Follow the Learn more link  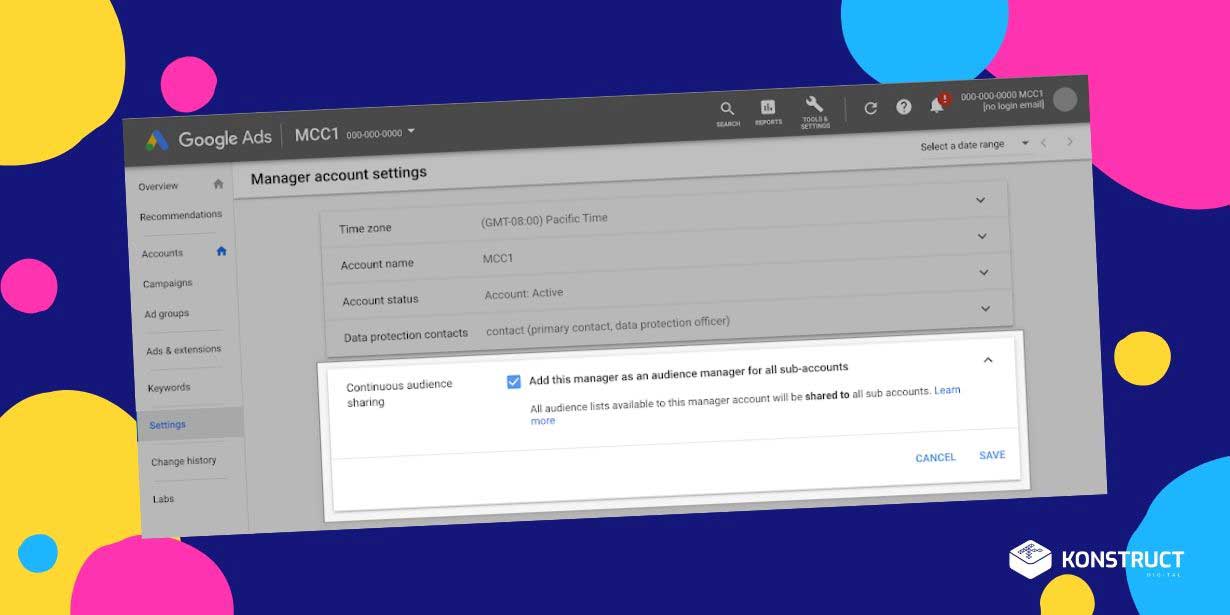coord(947,390)
